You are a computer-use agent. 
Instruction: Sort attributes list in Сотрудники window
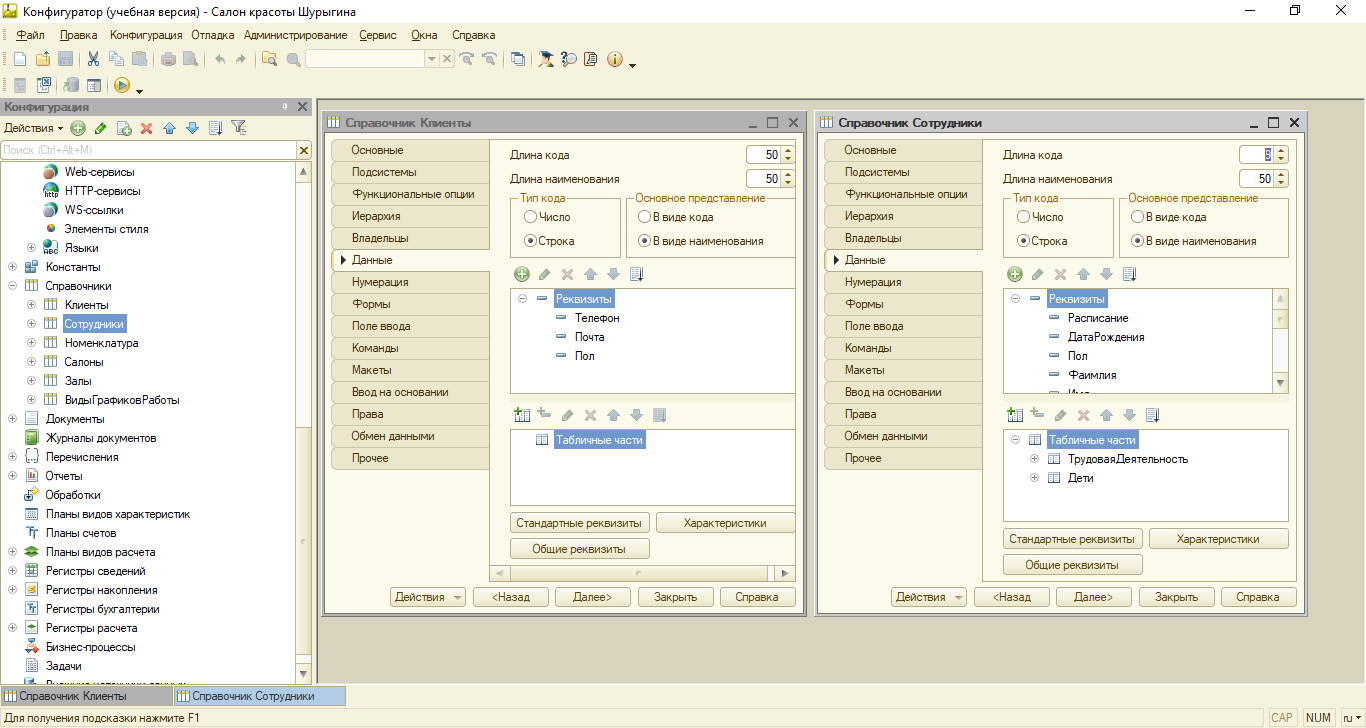click(1129, 274)
